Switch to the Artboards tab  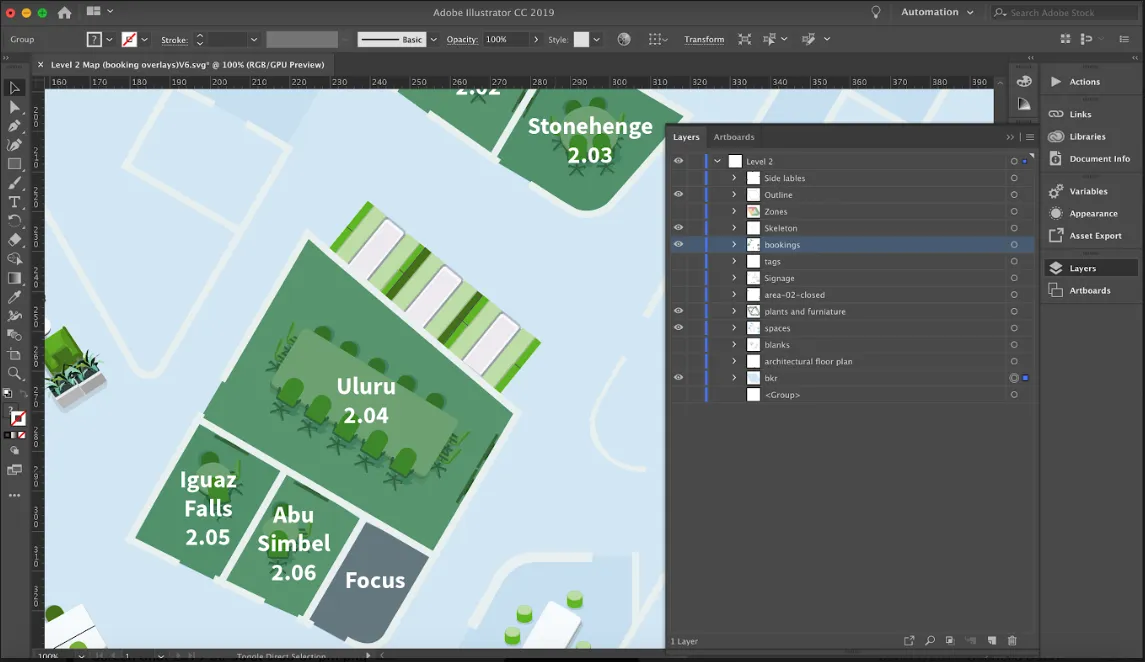pyautogui.click(x=733, y=137)
